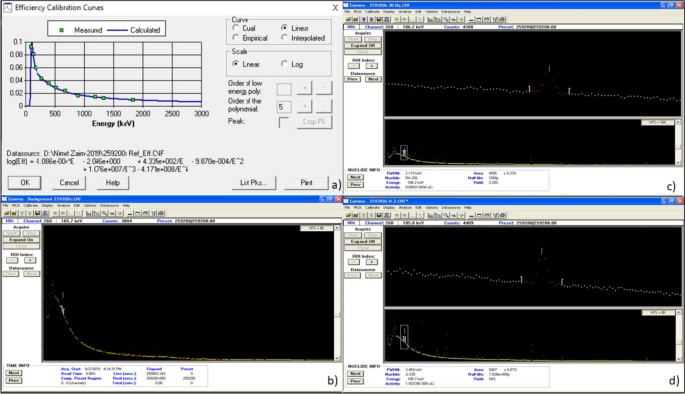Click the 'Channel: 268' readout in 30 Bq window
Image resolution: width=685 pixels, height=394 pixels.
pos(379,27)
